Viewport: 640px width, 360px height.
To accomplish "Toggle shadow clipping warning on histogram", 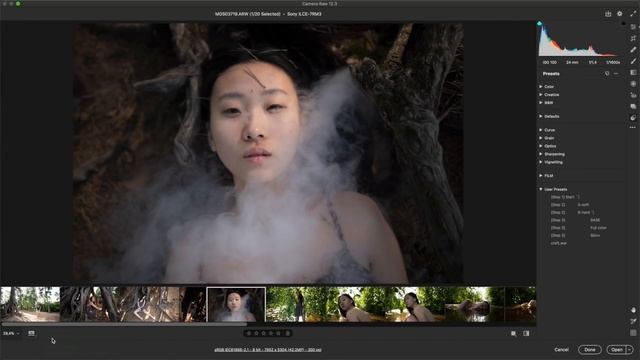I will coord(540,24).
